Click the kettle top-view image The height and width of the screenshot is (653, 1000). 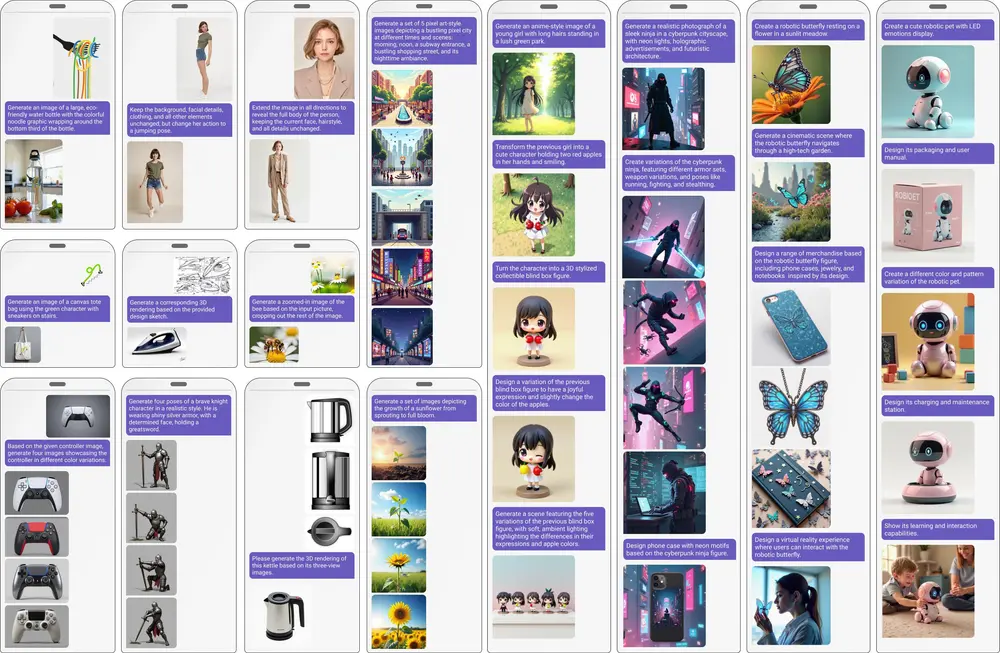[329, 531]
